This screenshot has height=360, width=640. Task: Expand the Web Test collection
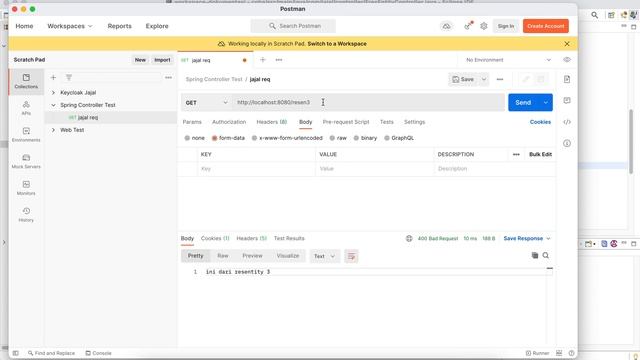click(53, 130)
